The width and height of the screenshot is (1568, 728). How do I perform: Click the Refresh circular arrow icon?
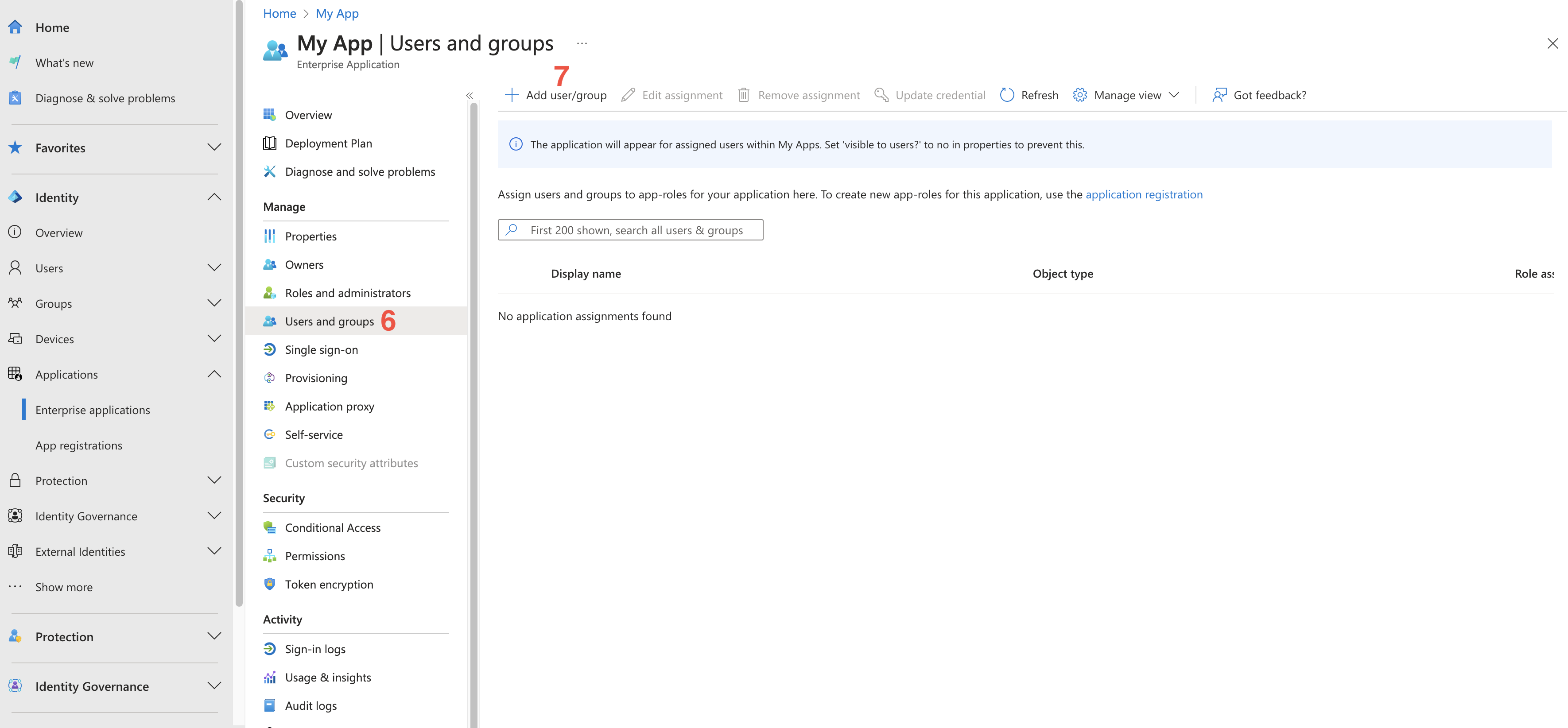pos(1007,95)
